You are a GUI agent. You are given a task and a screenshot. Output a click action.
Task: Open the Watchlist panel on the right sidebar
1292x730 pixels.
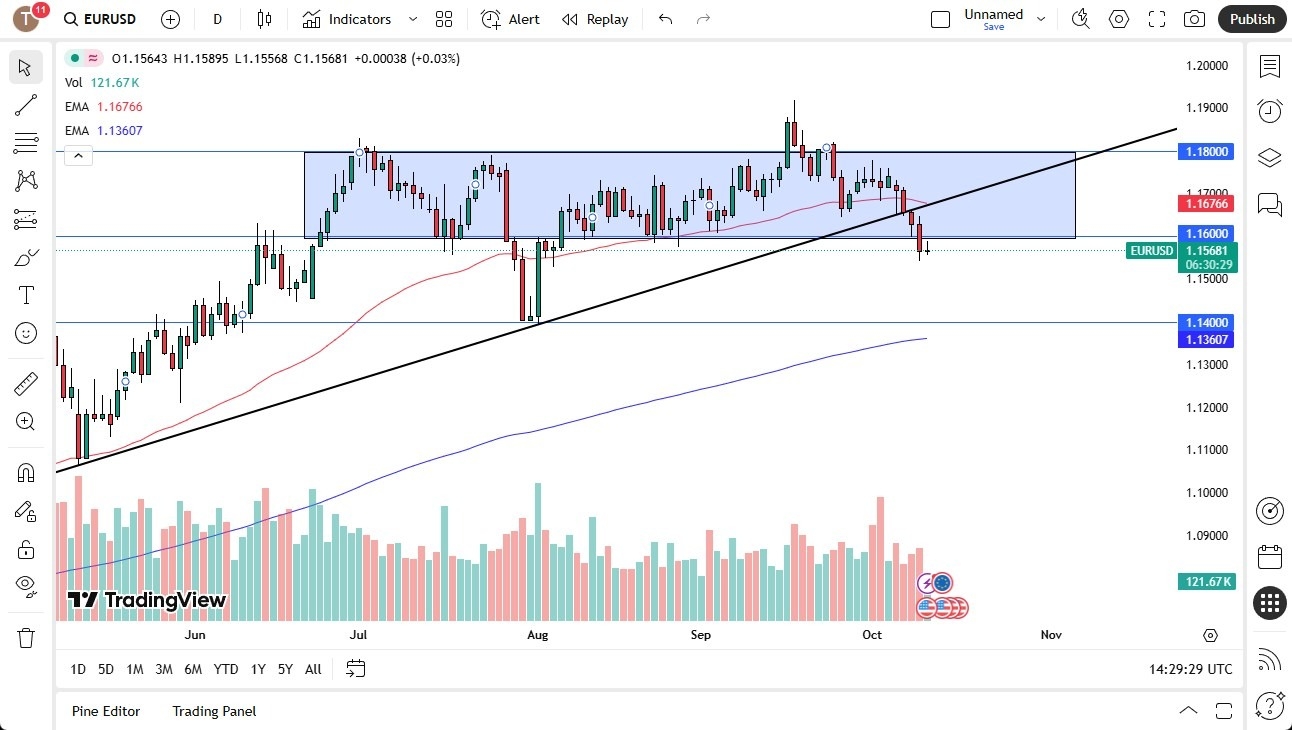click(1269, 67)
